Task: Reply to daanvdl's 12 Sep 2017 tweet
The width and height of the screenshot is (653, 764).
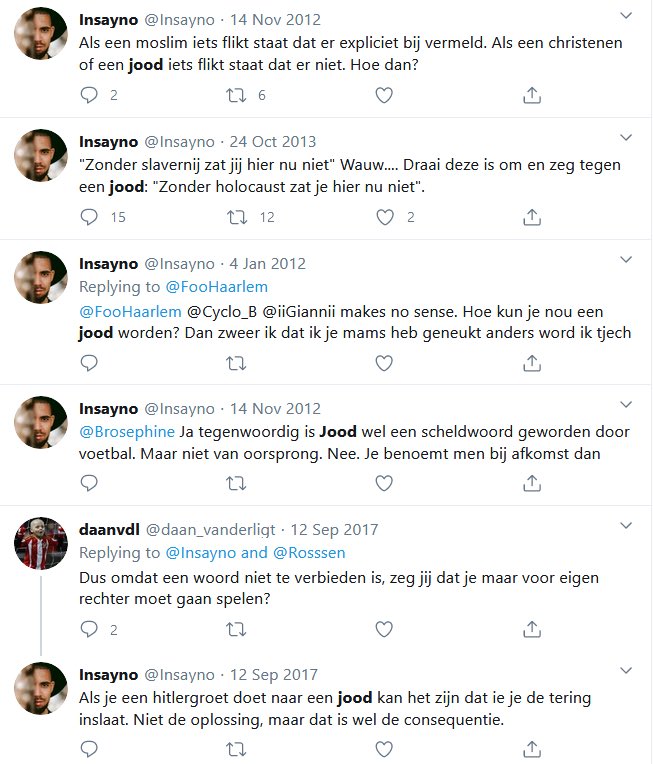Action: (89, 629)
